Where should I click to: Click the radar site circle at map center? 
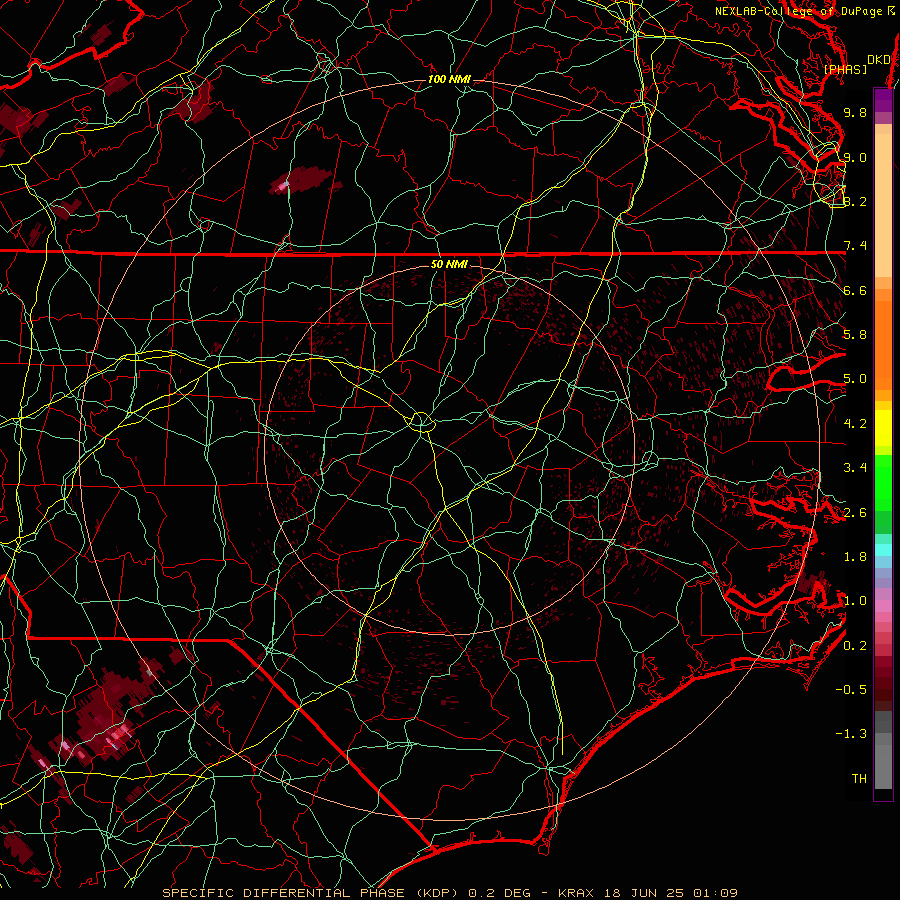coord(421,422)
